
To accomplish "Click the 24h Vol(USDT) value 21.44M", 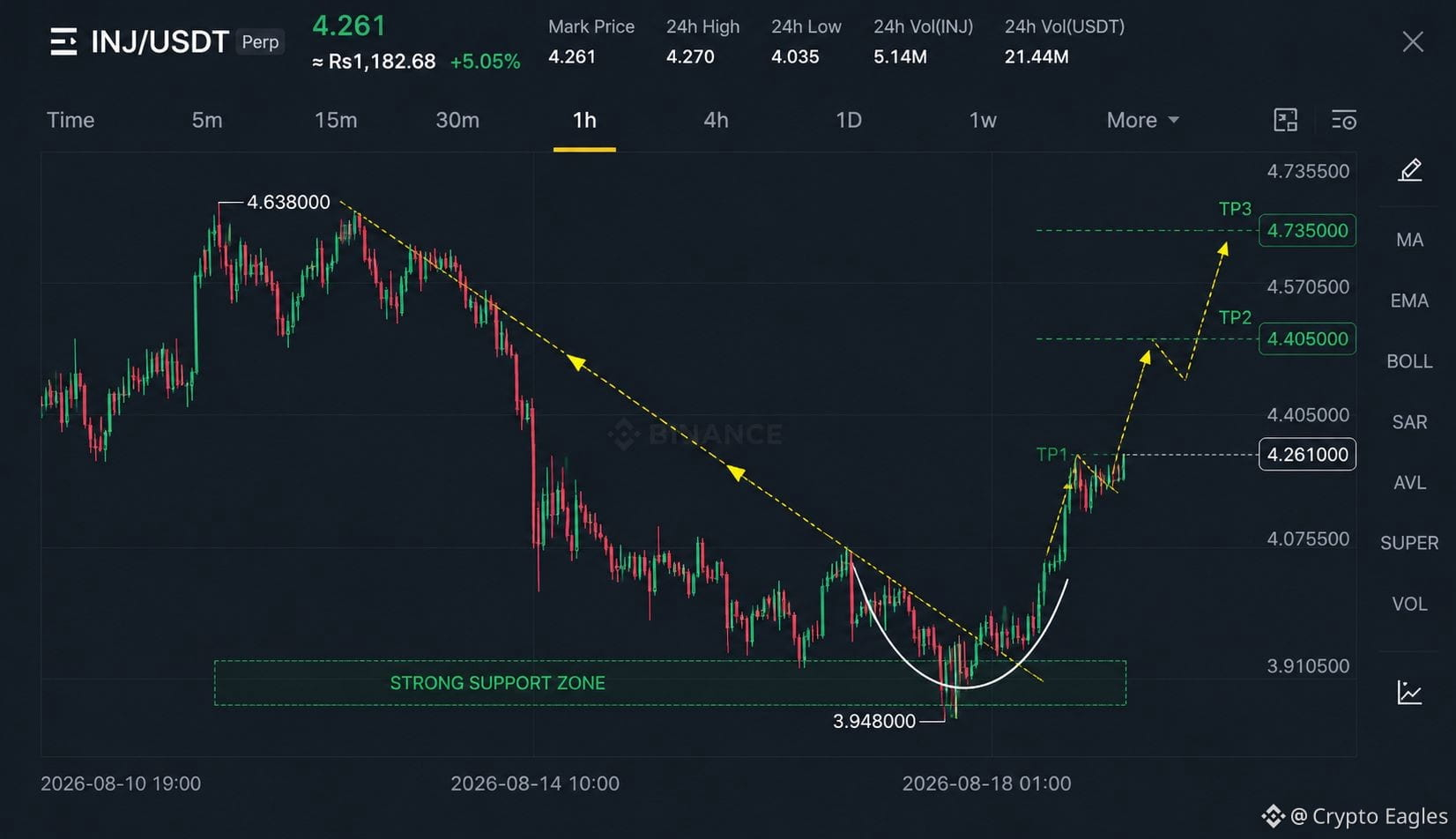I will (x=1036, y=56).
